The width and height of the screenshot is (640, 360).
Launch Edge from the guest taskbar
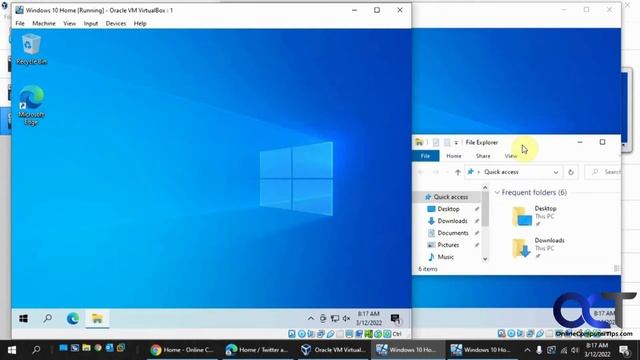[73, 318]
